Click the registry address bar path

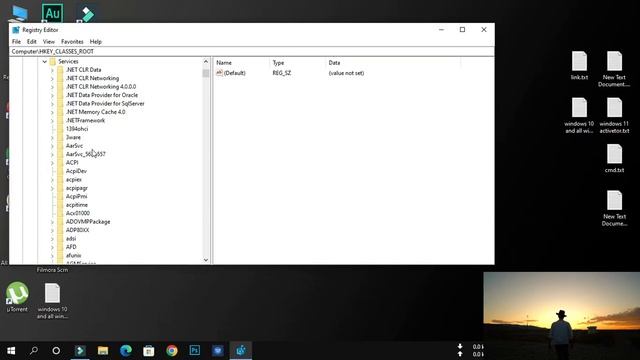coord(53,51)
